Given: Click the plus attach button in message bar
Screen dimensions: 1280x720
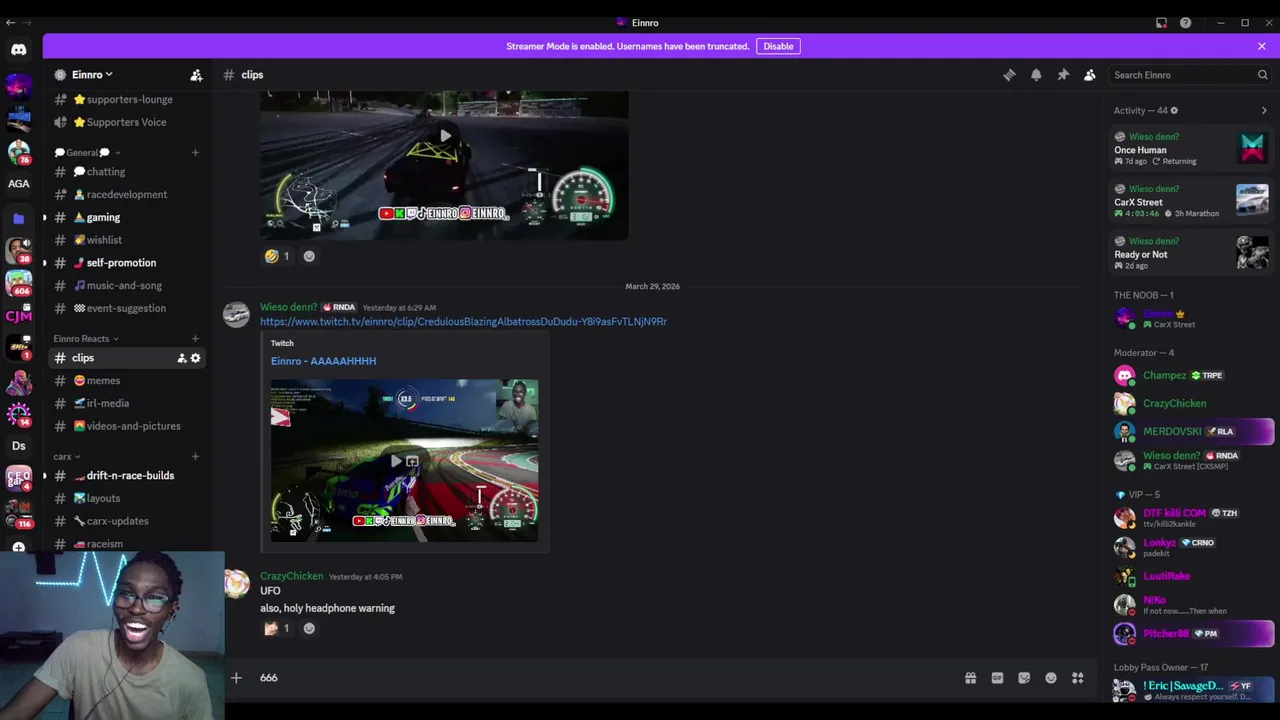Looking at the screenshot, I should click(x=236, y=678).
